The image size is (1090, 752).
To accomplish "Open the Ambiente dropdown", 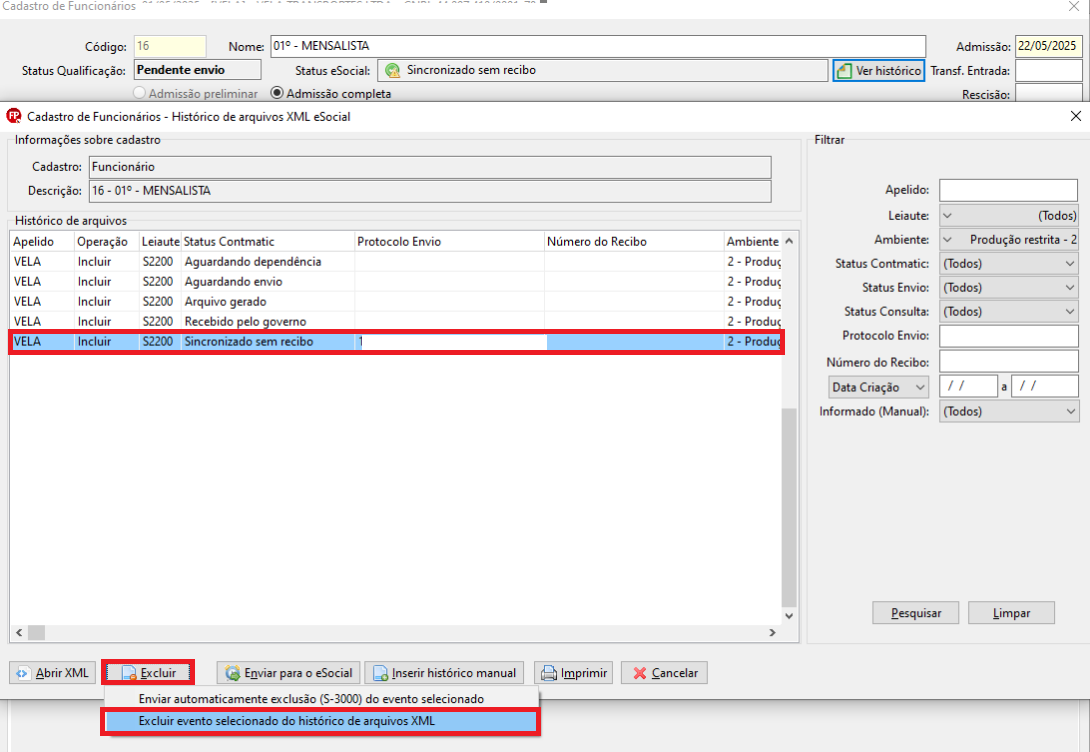I will tap(1009, 239).
